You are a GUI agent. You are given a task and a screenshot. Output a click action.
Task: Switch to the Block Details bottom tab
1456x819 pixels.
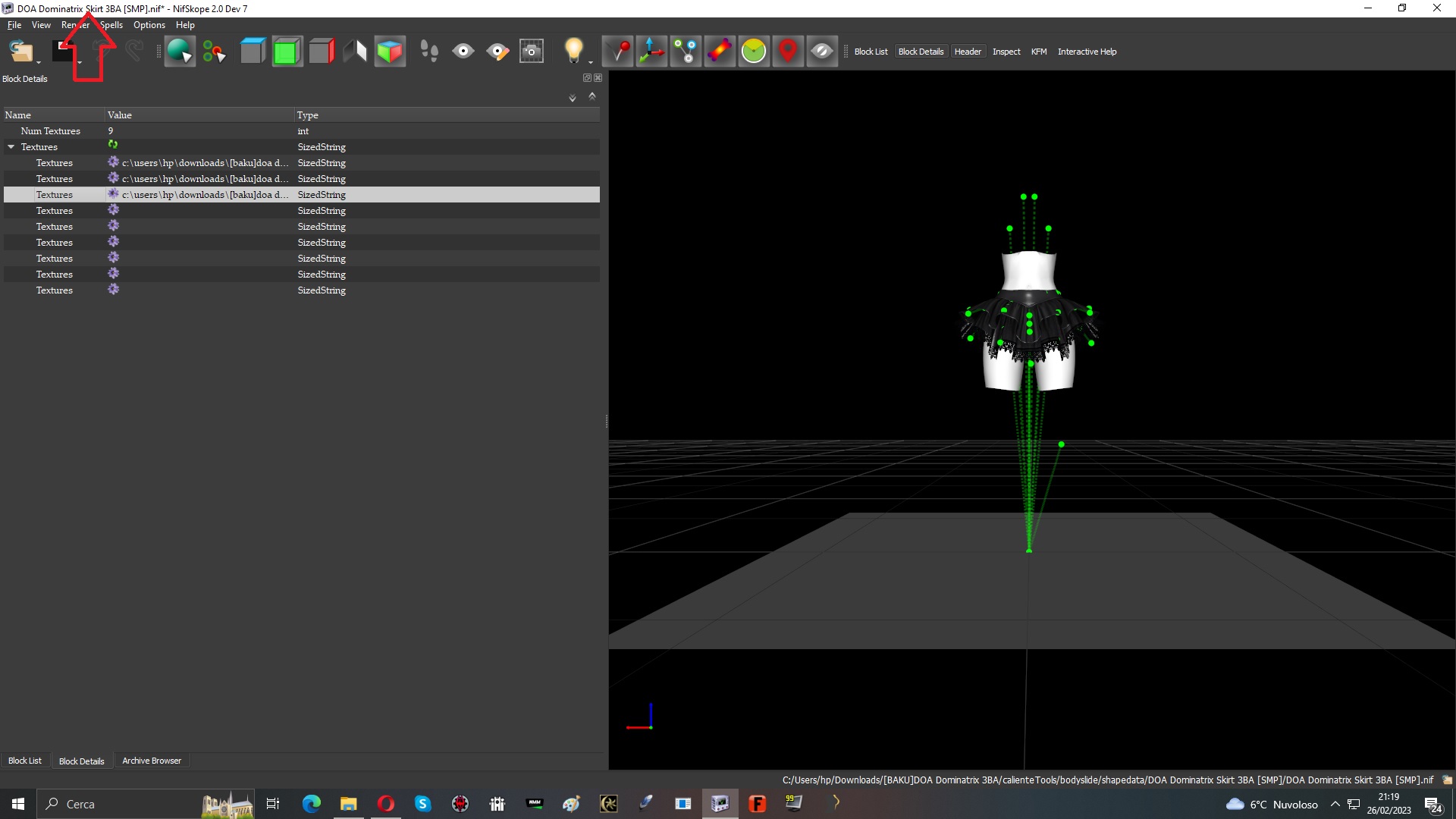82,761
